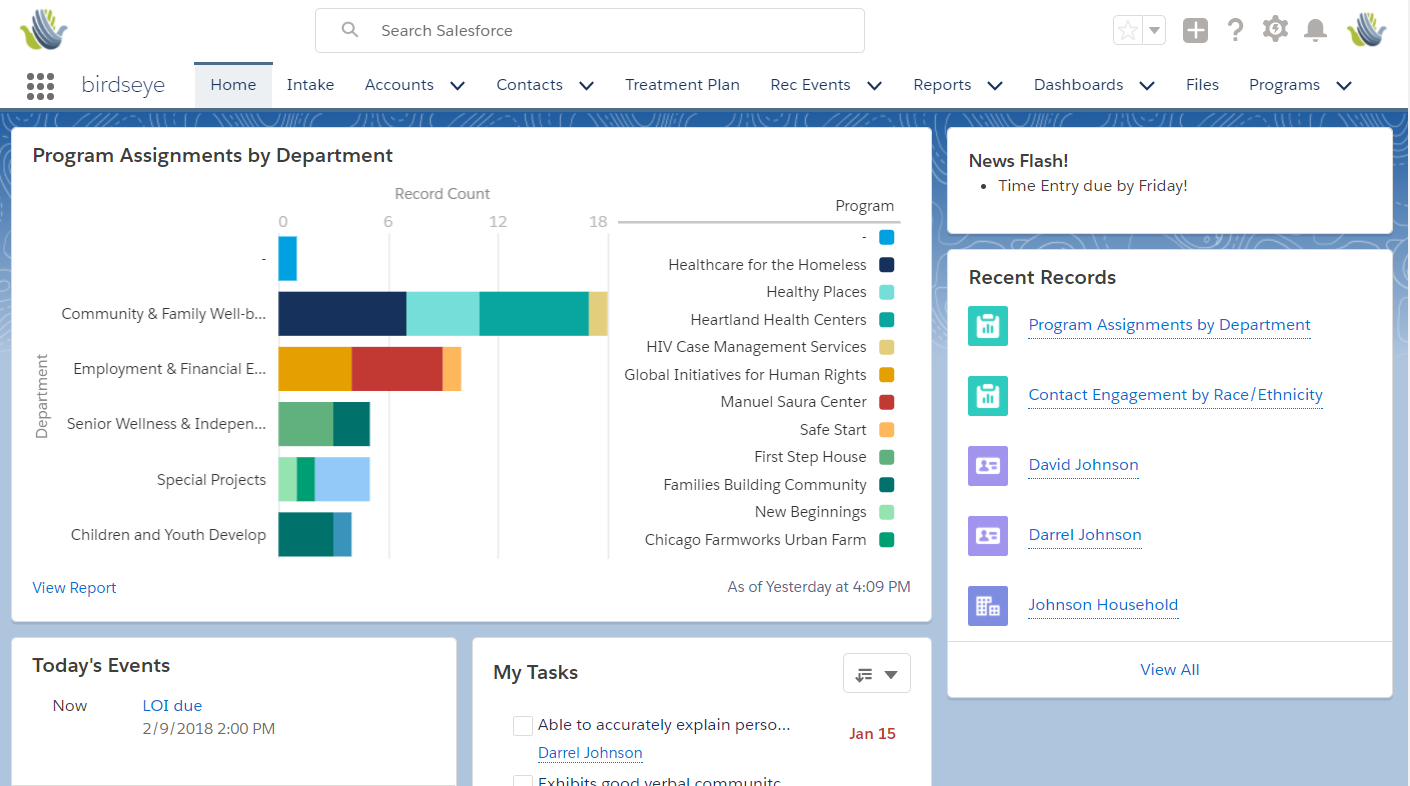The image size is (1410, 786).
Task: Click the global create plus icon
Action: 1195,29
